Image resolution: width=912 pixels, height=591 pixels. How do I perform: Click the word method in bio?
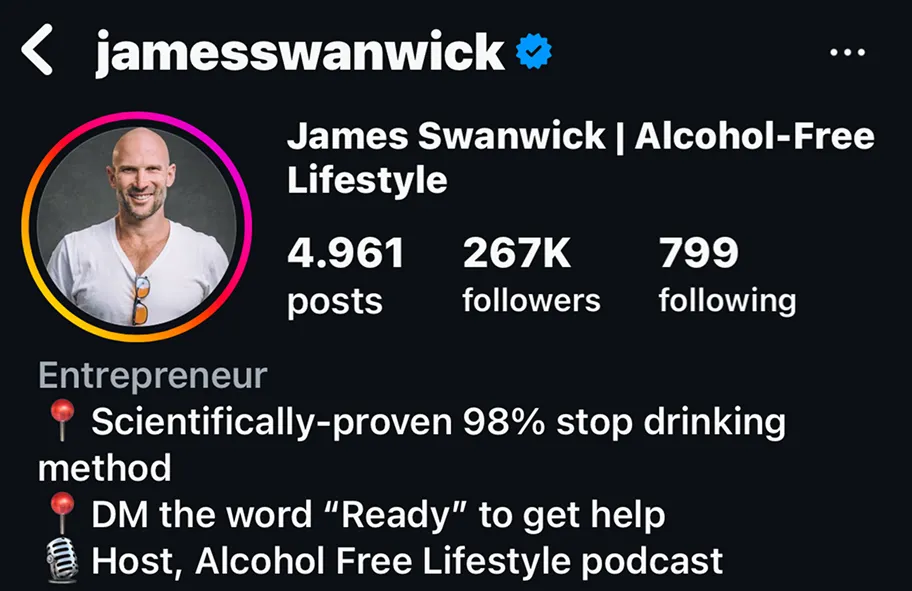click(x=105, y=468)
